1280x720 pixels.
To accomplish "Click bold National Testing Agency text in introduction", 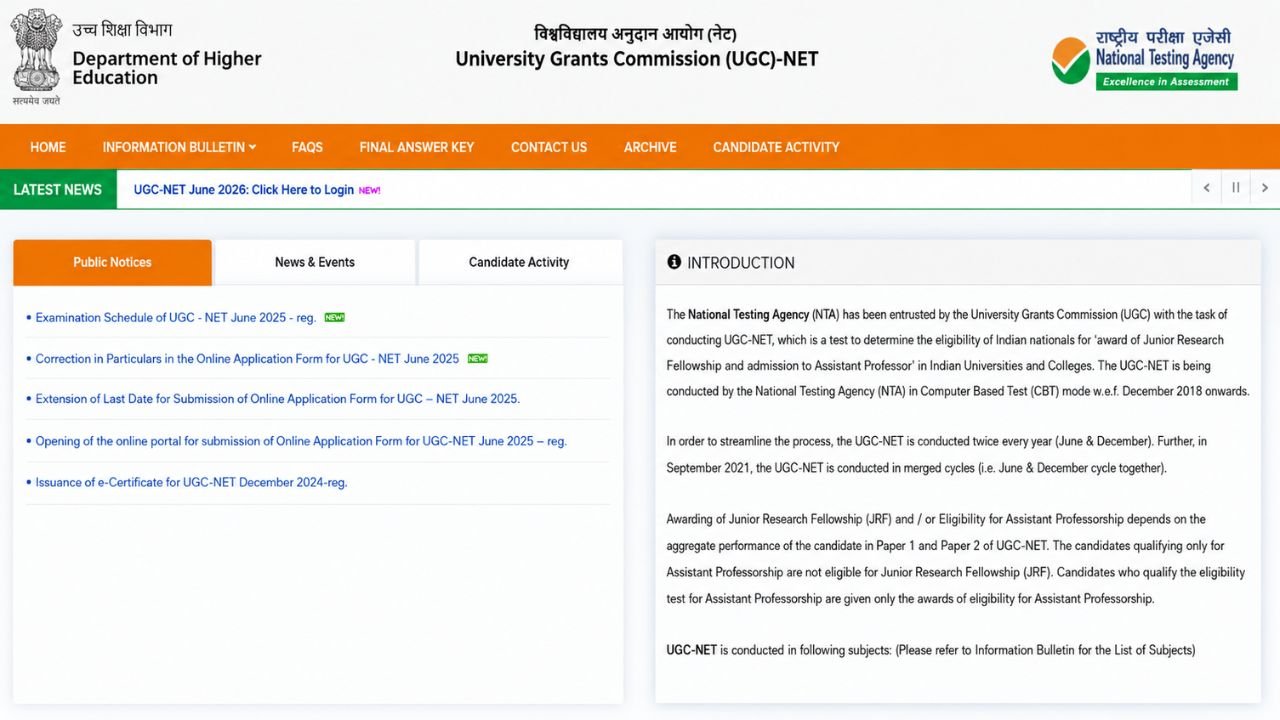I will (x=748, y=314).
